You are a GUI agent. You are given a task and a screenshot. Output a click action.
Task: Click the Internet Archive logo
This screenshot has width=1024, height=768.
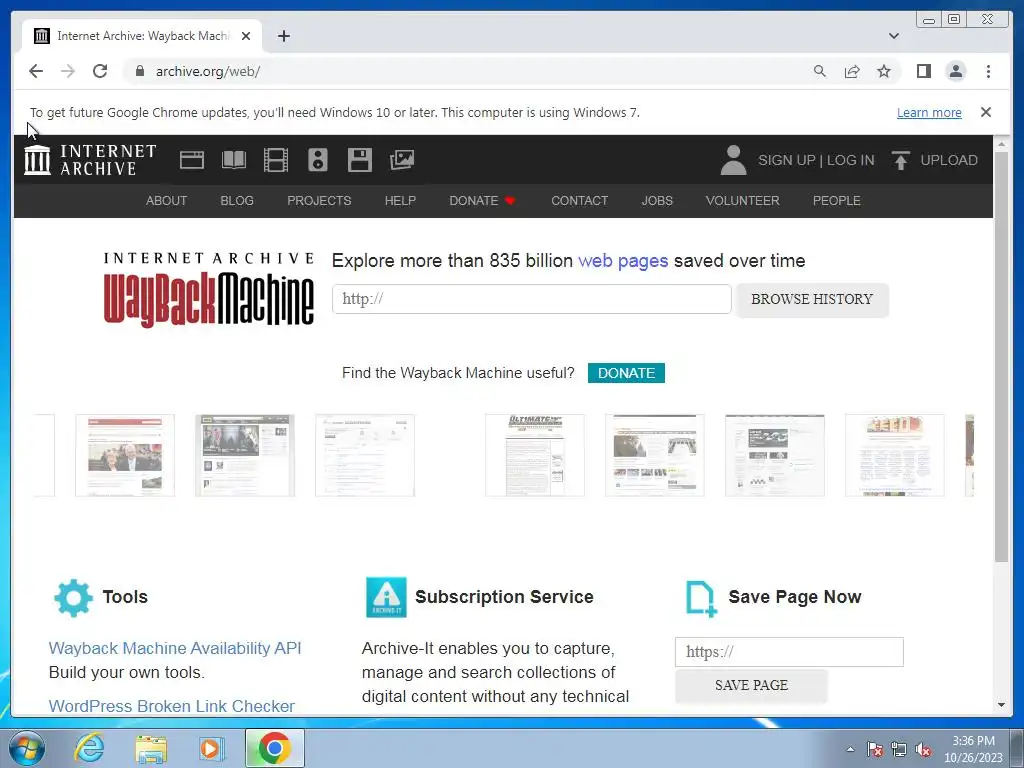[89, 160]
